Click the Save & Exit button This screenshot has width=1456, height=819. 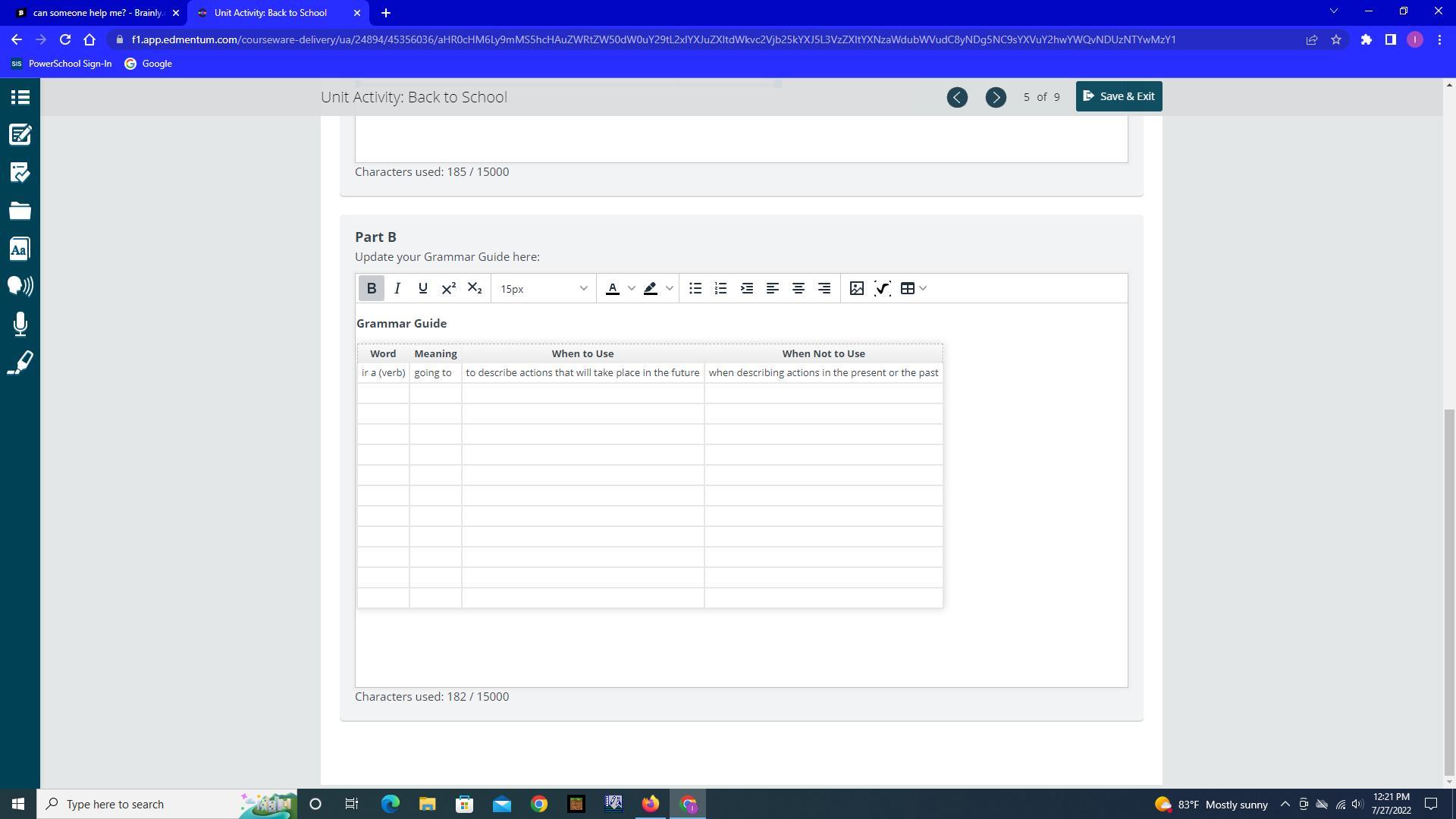click(1119, 96)
